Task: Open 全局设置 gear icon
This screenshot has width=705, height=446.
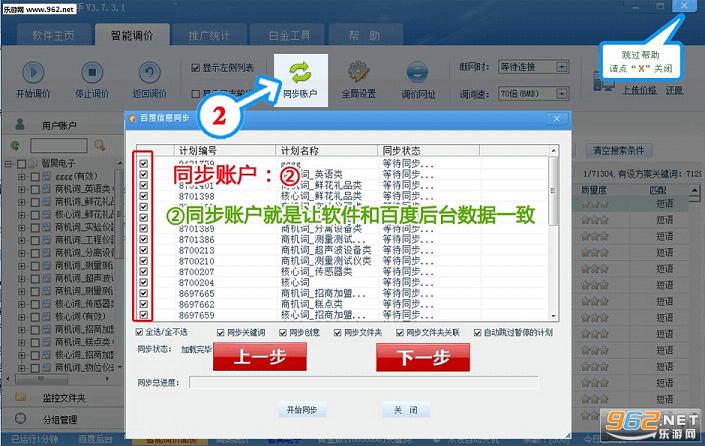Action: 358,72
